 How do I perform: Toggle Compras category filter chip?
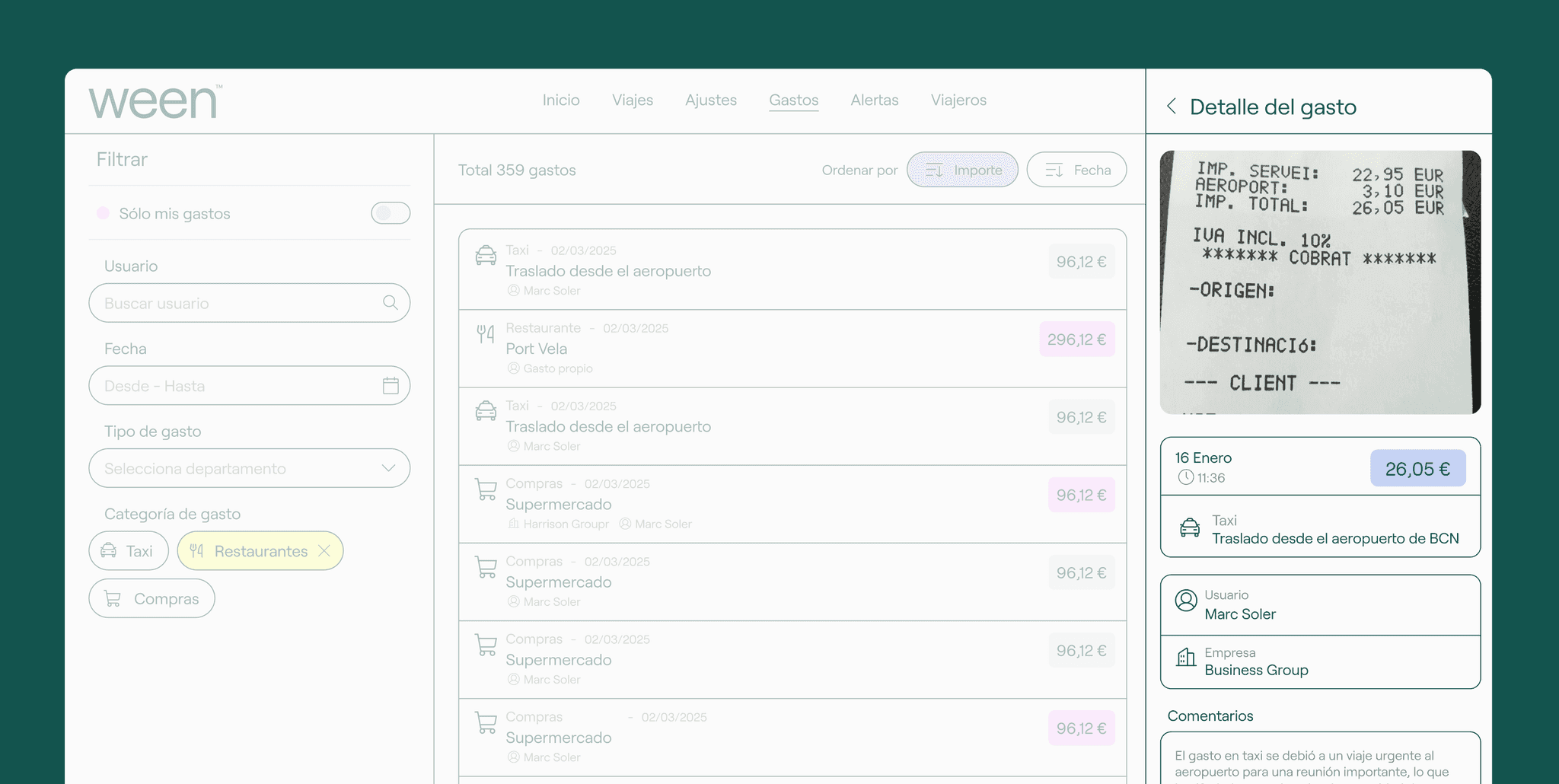pyautogui.click(x=151, y=599)
